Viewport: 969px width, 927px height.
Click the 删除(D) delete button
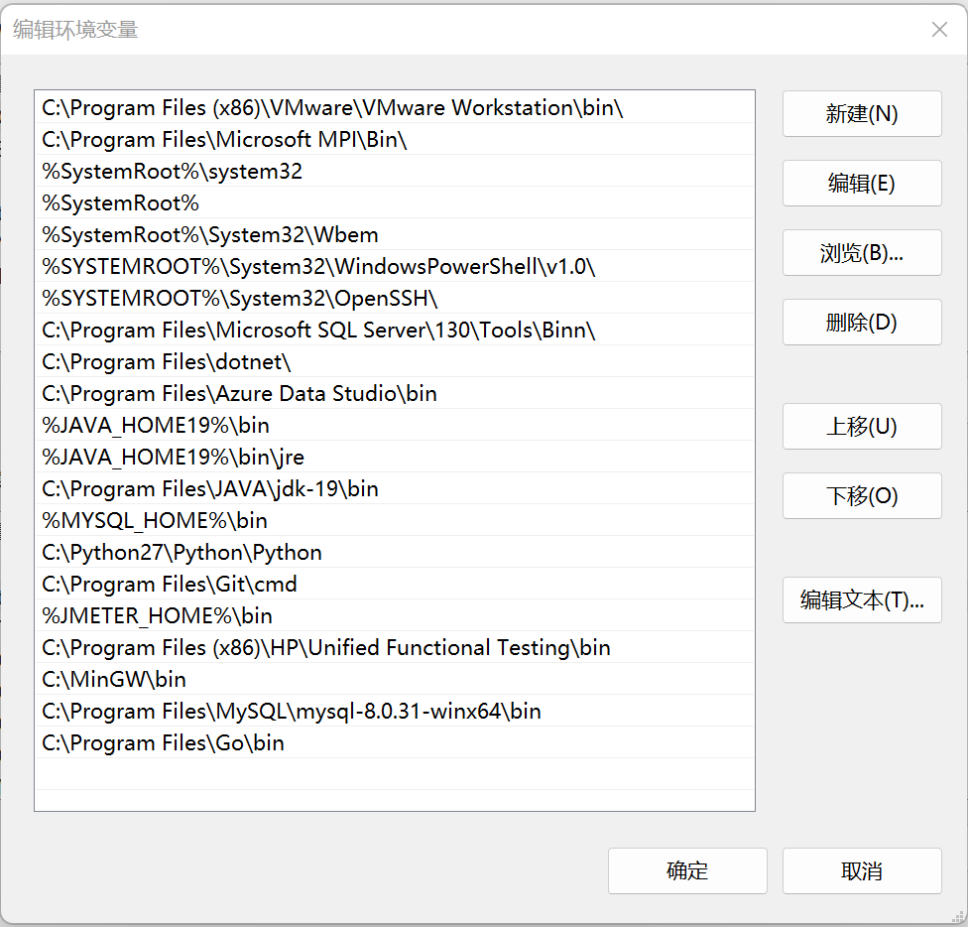click(861, 323)
